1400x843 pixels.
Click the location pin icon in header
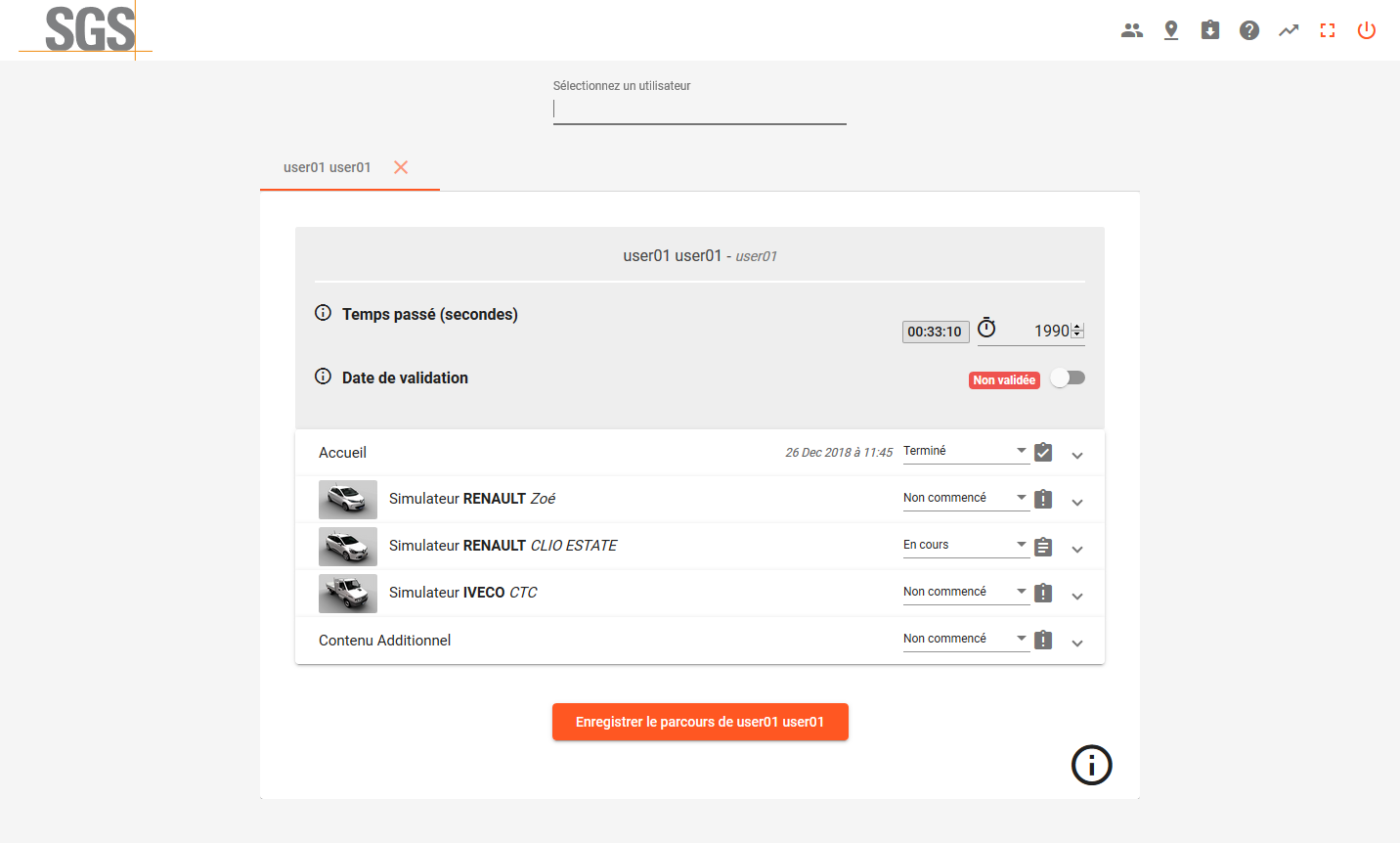click(1171, 30)
